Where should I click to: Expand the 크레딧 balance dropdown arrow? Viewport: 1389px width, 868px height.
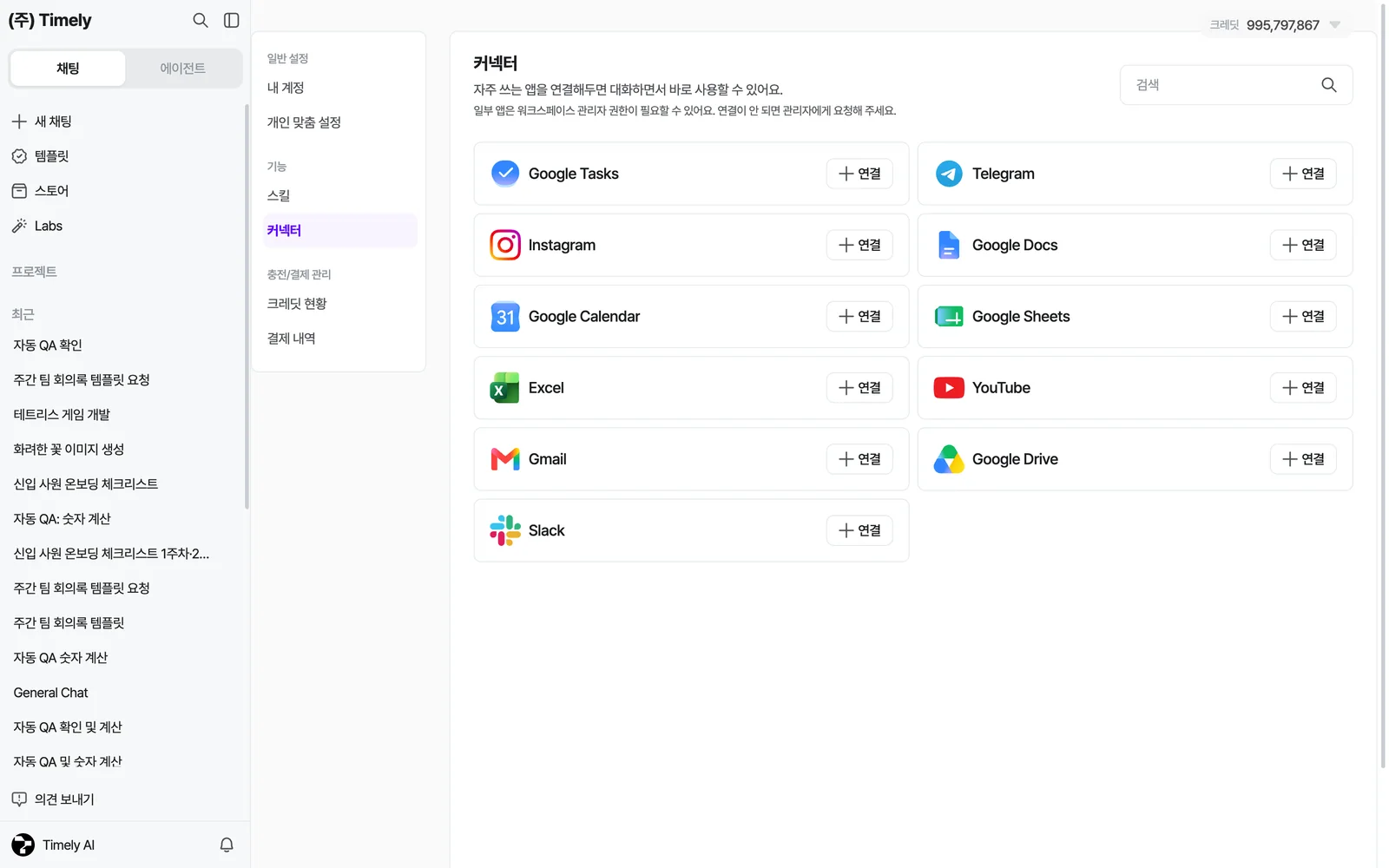pos(1335,25)
